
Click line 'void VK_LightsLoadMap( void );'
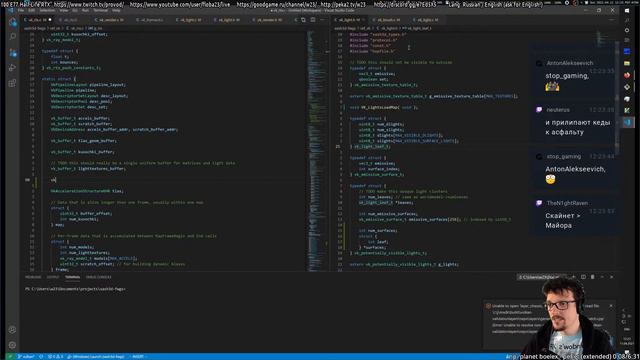[384, 107]
